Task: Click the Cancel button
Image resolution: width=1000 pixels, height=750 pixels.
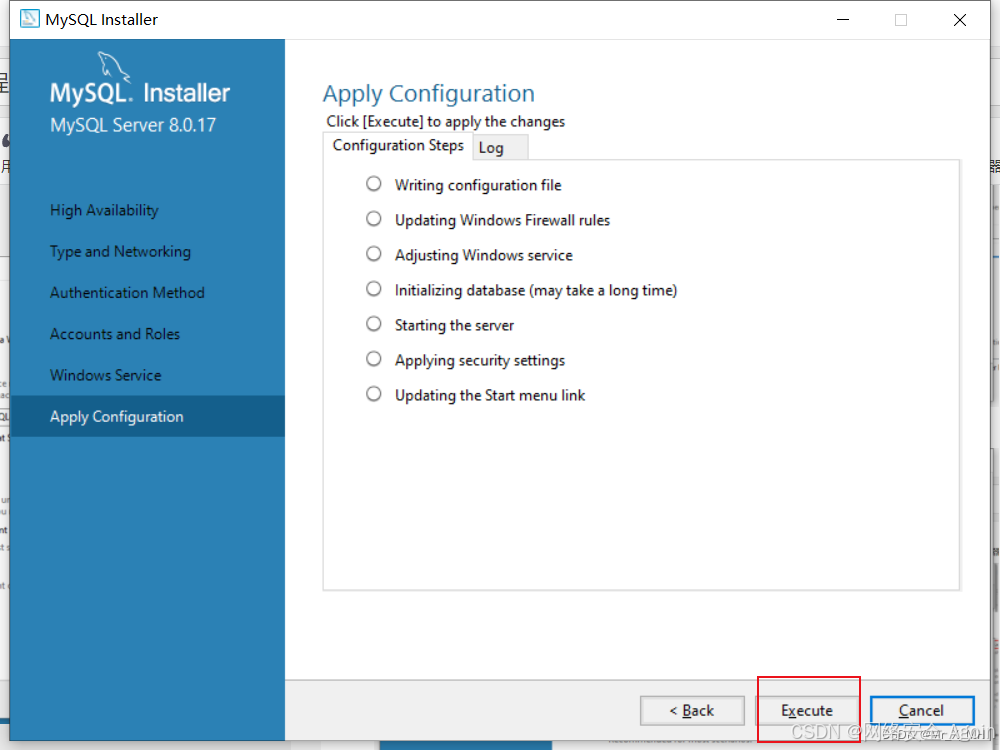Action: pyautogui.click(x=921, y=710)
